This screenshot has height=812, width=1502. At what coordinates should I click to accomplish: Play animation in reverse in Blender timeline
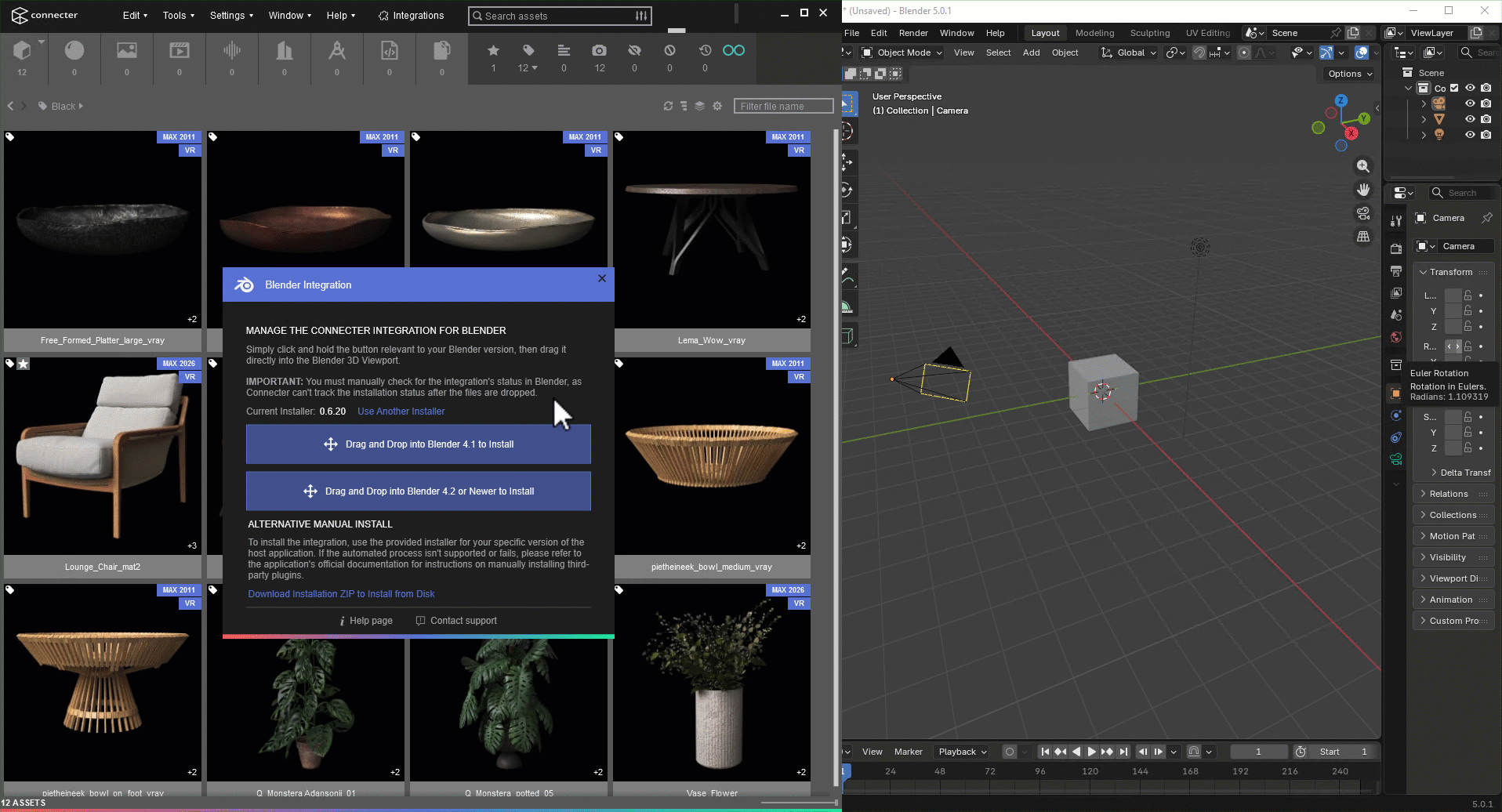pyautogui.click(x=1076, y=752)
